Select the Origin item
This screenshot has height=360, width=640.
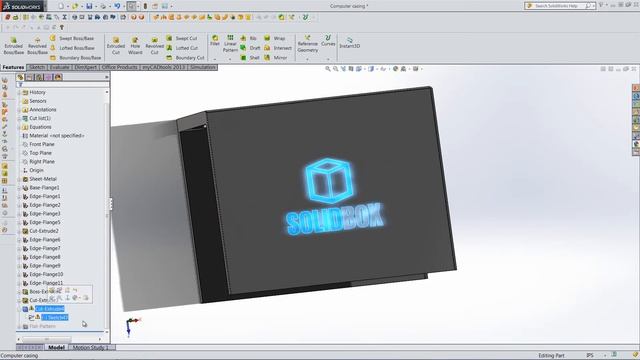coord(36,170)
